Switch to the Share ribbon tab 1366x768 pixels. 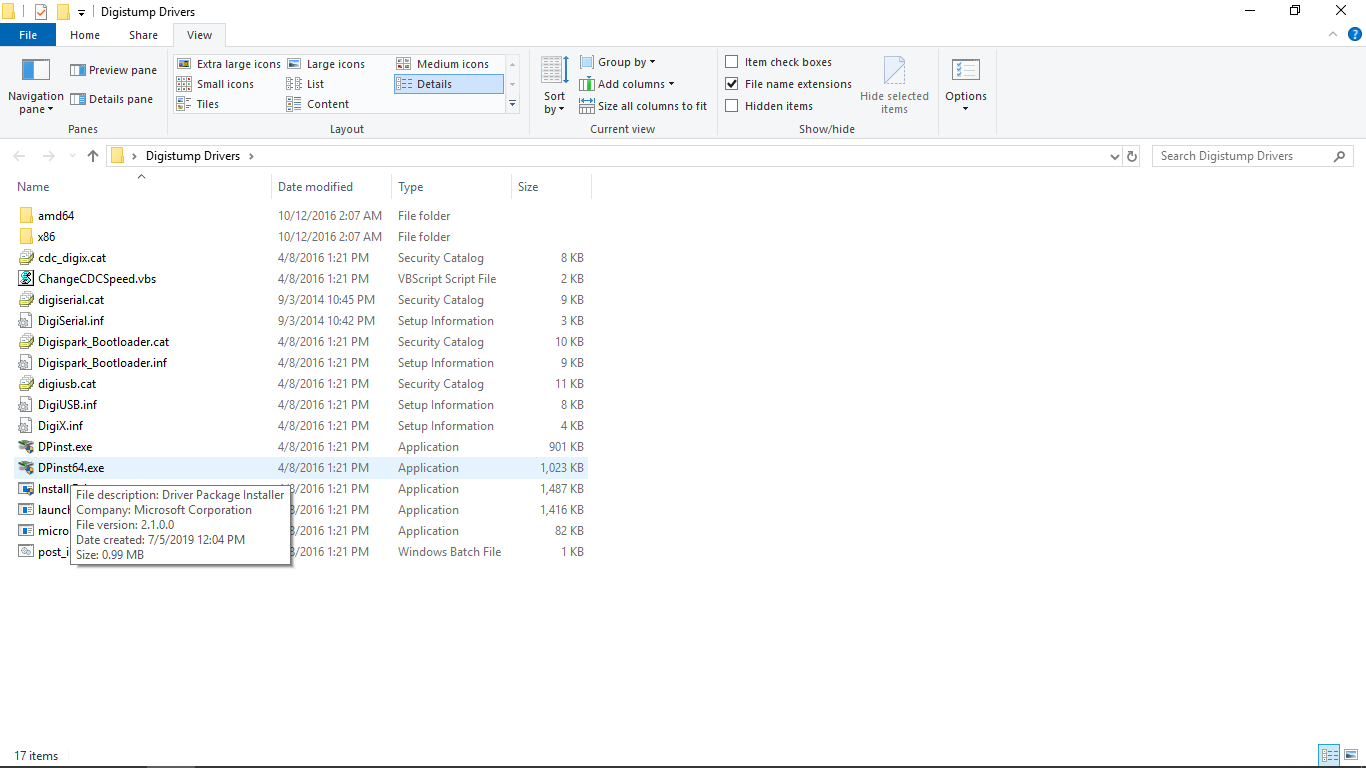142,34
